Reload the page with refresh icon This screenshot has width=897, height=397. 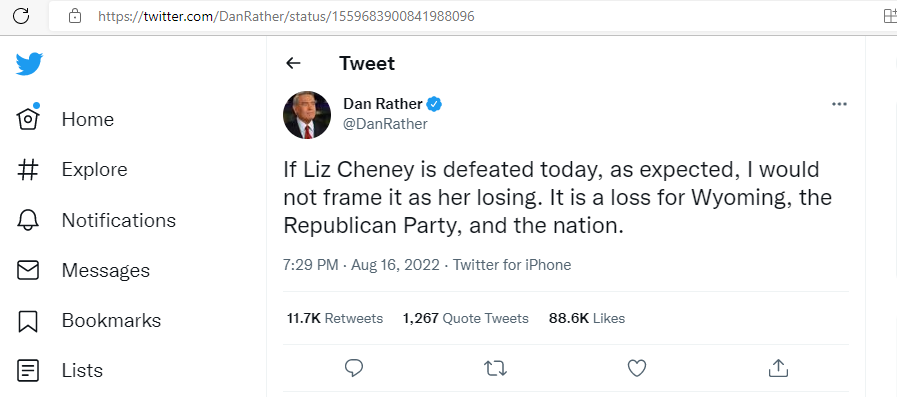[x=21, y=16]
